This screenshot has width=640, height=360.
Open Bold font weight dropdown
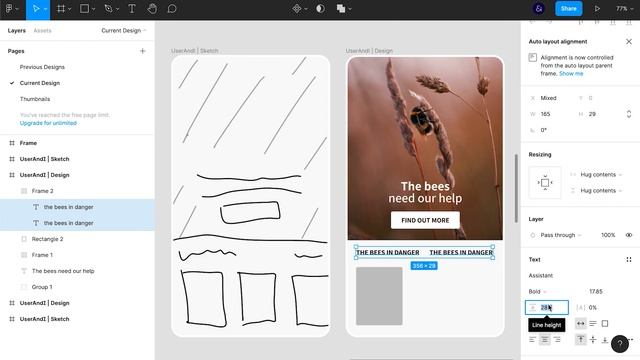point(537,291)
